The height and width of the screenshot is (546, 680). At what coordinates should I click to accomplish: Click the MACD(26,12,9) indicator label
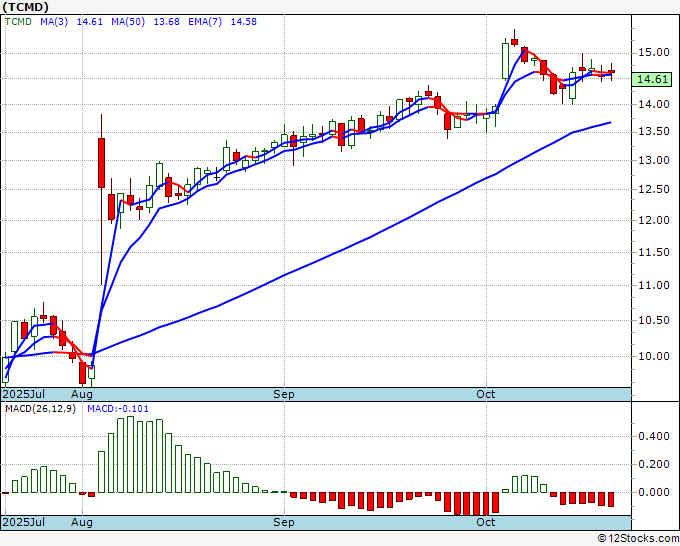tap(40, 409)
